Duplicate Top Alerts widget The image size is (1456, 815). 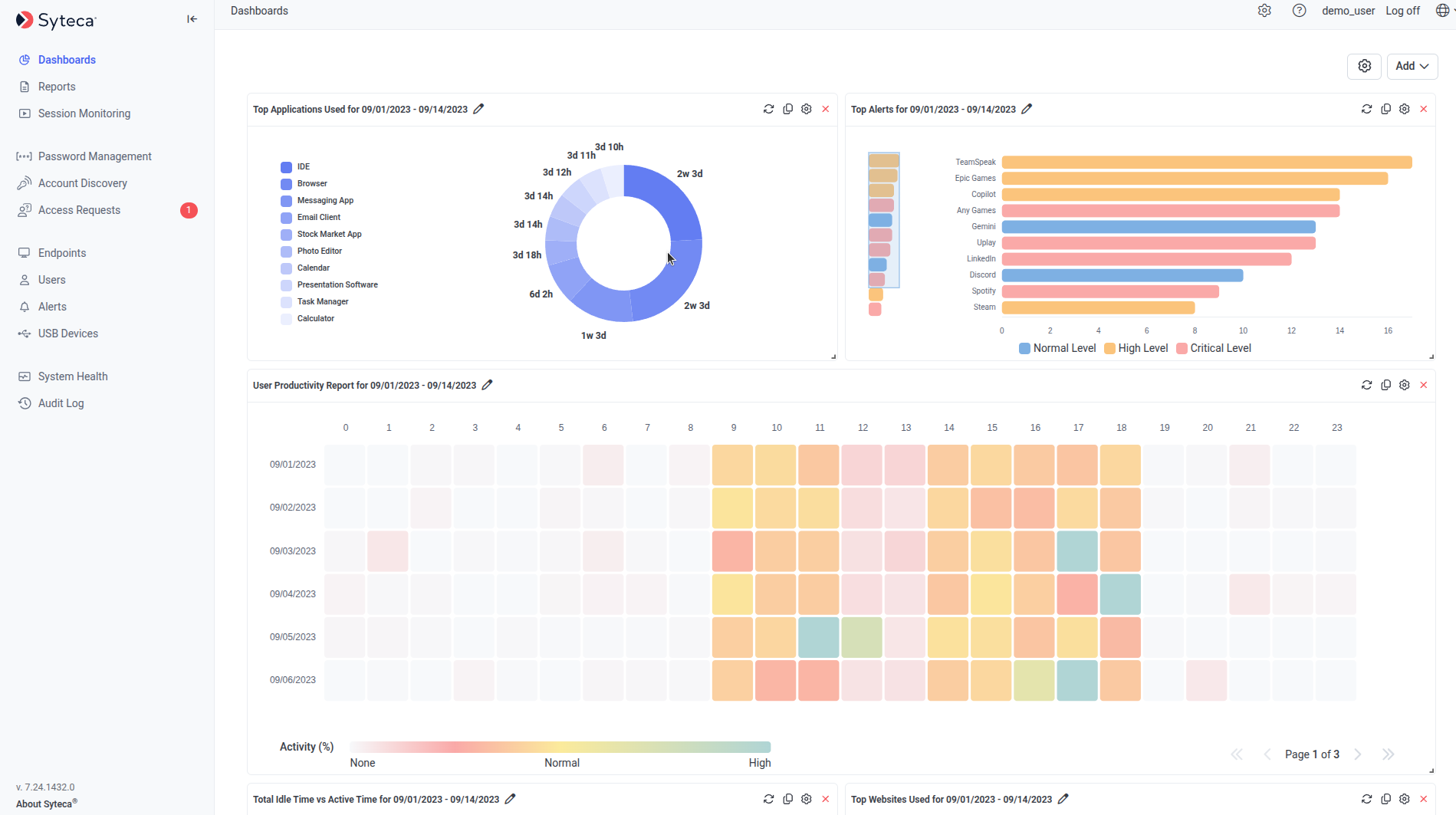coord(1385,109)
